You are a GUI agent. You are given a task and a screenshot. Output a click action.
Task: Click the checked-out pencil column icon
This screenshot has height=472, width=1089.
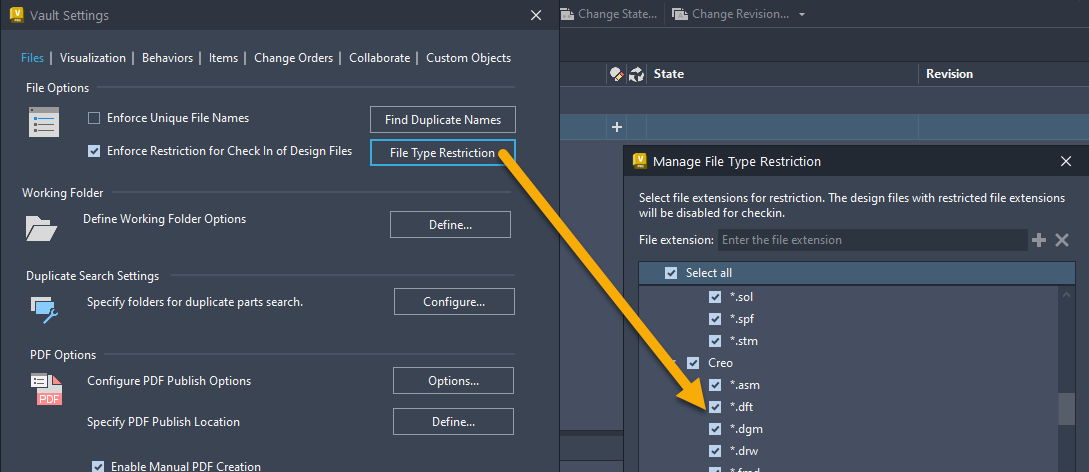click(x=616, y=74)
